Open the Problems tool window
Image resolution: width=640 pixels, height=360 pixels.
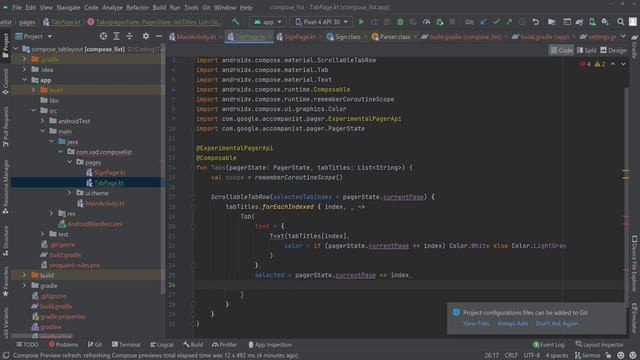pos(63,344)
